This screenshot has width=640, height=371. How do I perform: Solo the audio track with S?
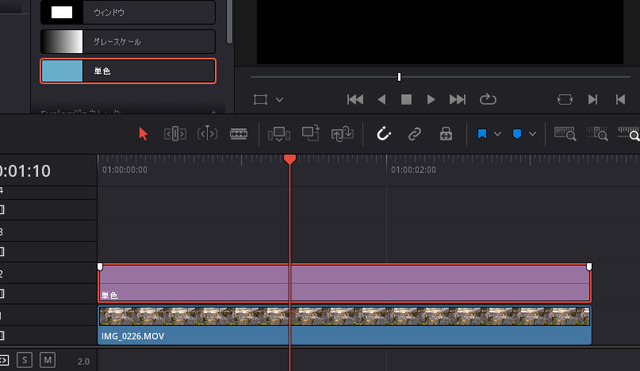click(25, 360)
